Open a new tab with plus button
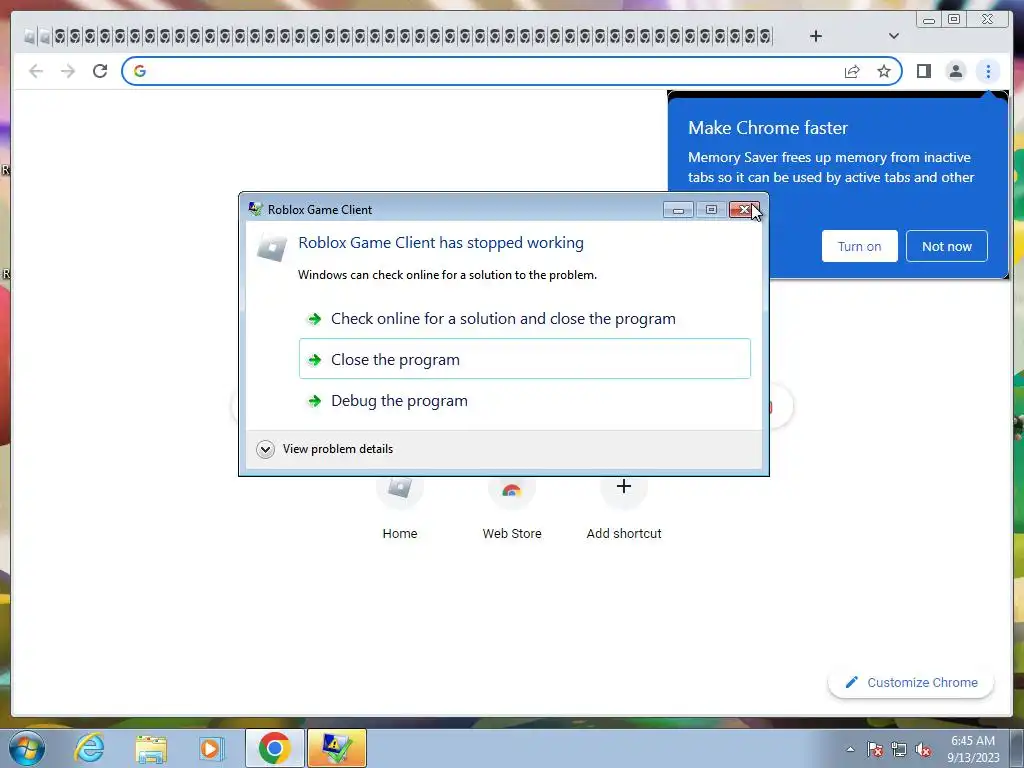 click(x=816, y=36)
